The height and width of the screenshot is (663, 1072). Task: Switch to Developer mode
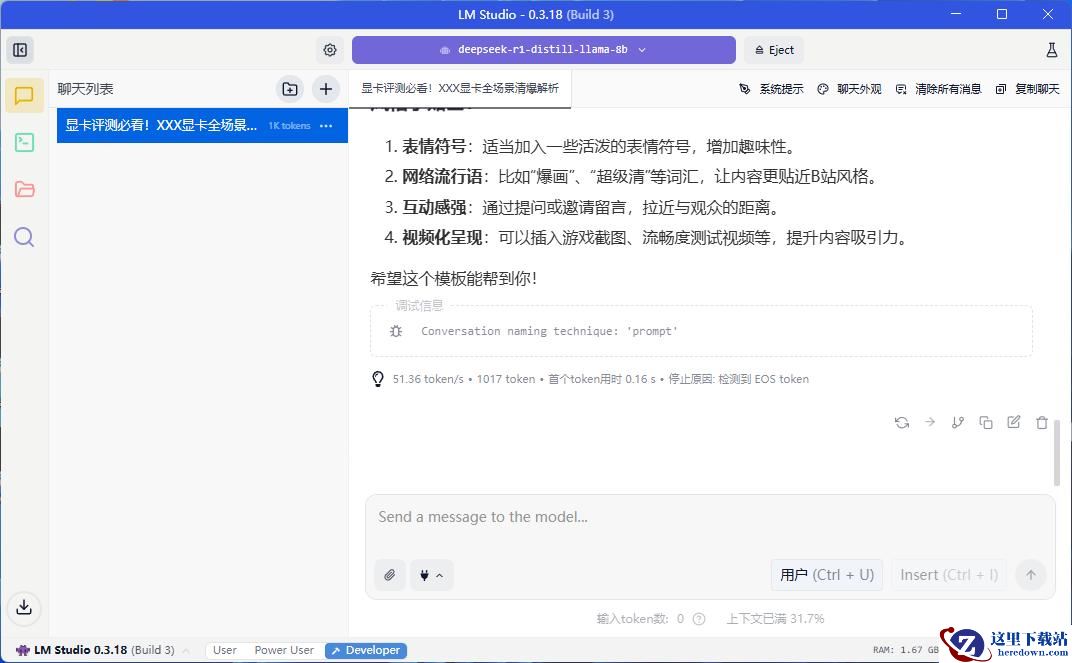[366, 650]
